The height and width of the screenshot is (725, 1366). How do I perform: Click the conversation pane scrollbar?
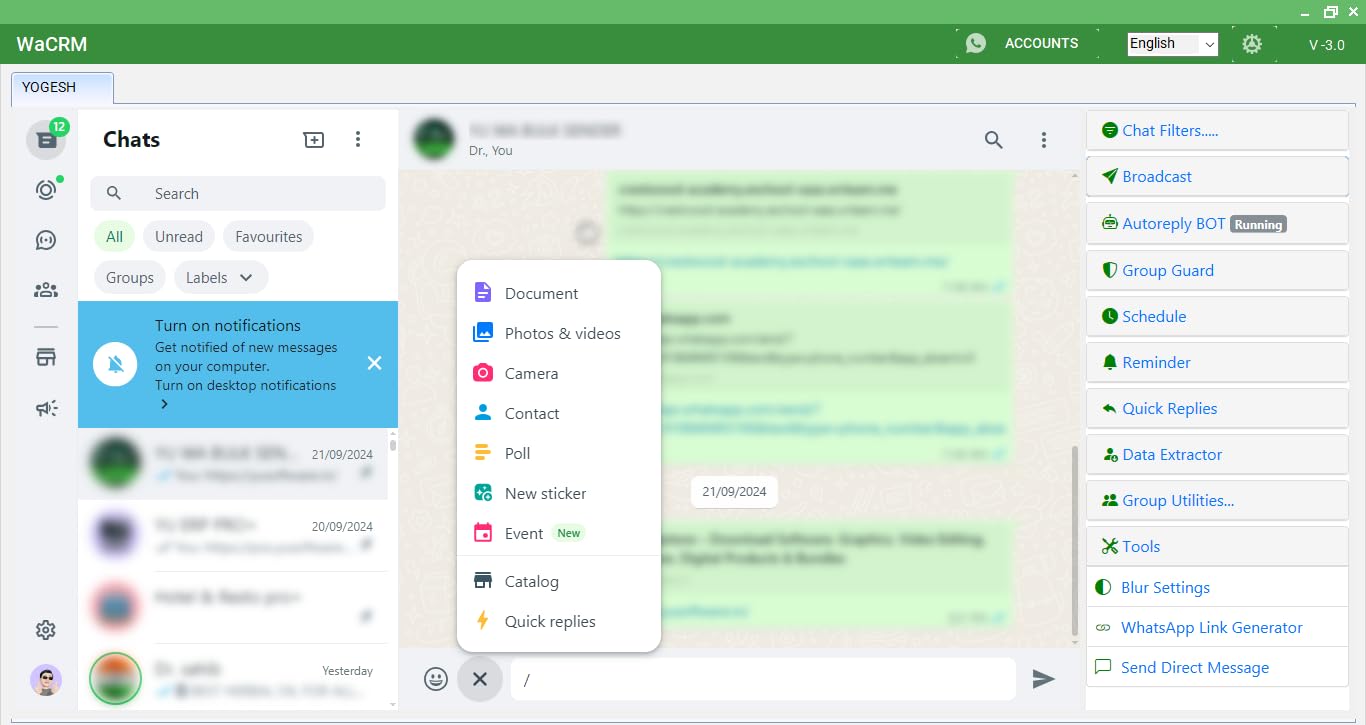coord(1075,540)
